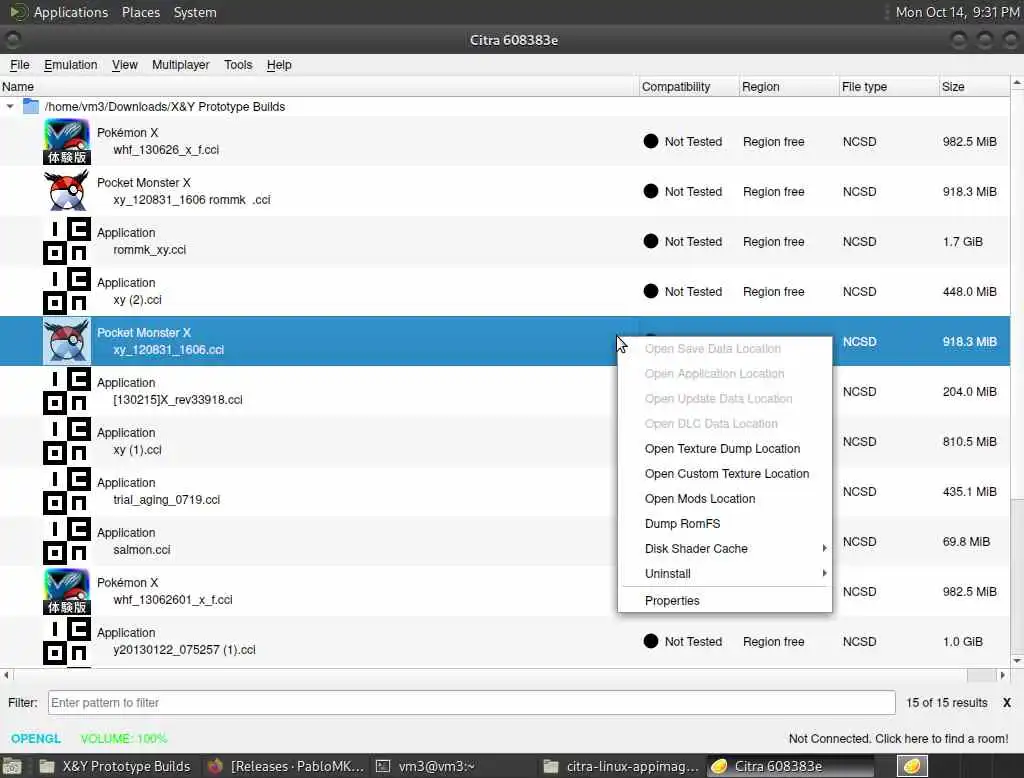This screenshot has height=778, width=1024.
Task: Click the horizontal scrollbar right arrow
Action: coord(1002,675)
